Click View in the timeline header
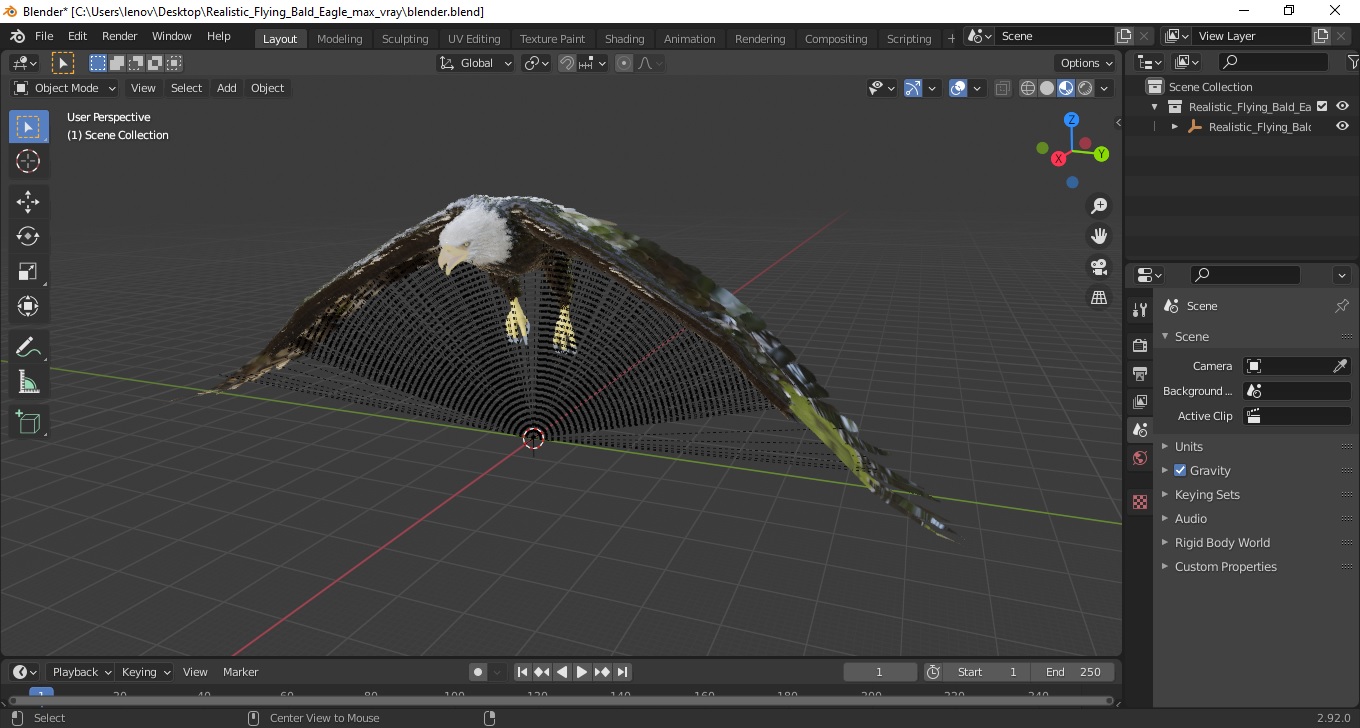This screenshot has width=1360, height=728. pos(195,672)
